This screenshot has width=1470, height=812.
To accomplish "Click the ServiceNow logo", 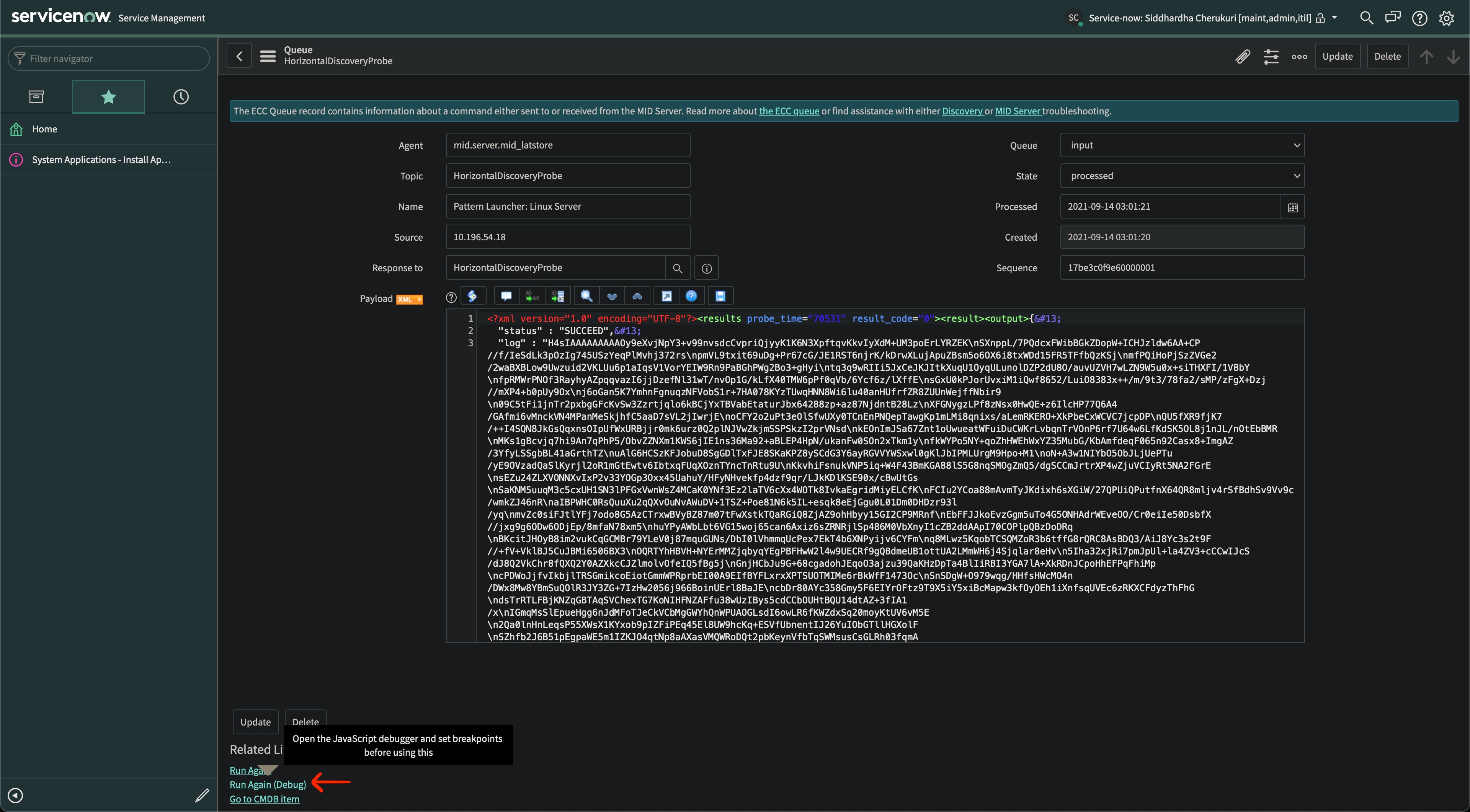I will point(60,16).
